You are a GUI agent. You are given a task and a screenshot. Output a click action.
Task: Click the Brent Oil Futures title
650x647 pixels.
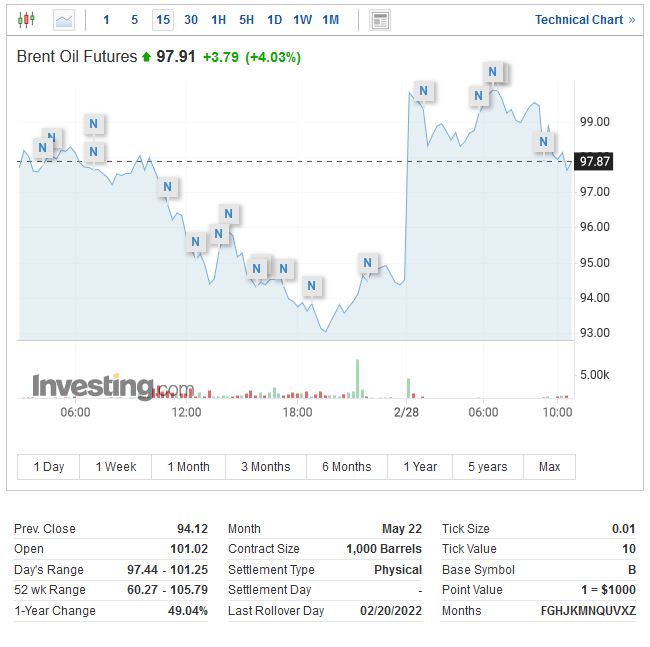[x=77, y=57]
